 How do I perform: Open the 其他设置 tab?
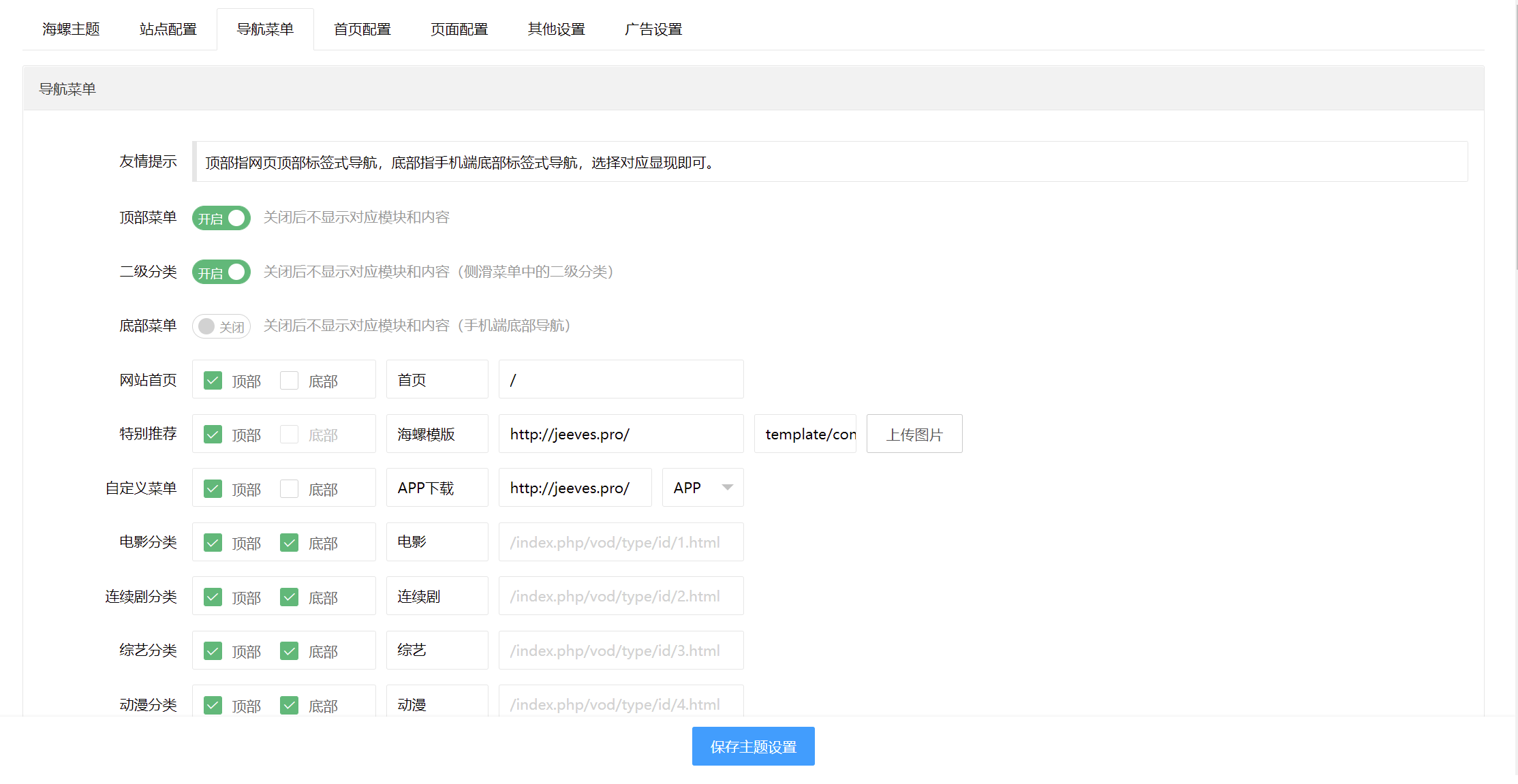click(x=556, y=29)
